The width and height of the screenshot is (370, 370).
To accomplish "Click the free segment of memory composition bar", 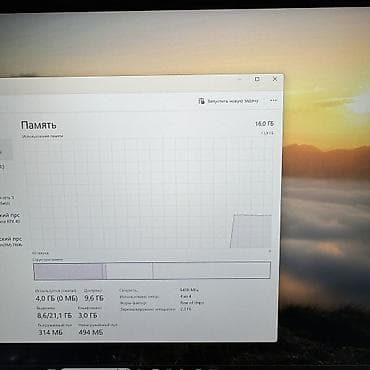I will (x=211, y=270).
